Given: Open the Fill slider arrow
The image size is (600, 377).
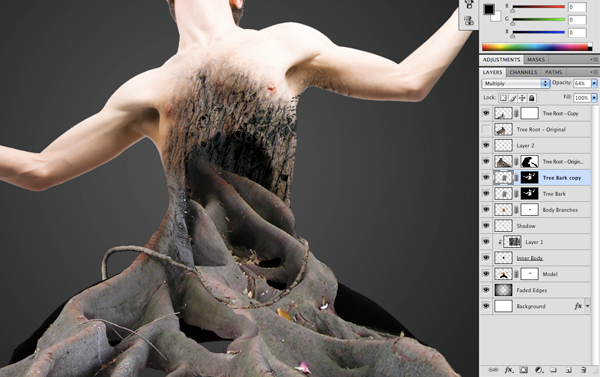Looking at the screenshot, I should tap(594, 98).
